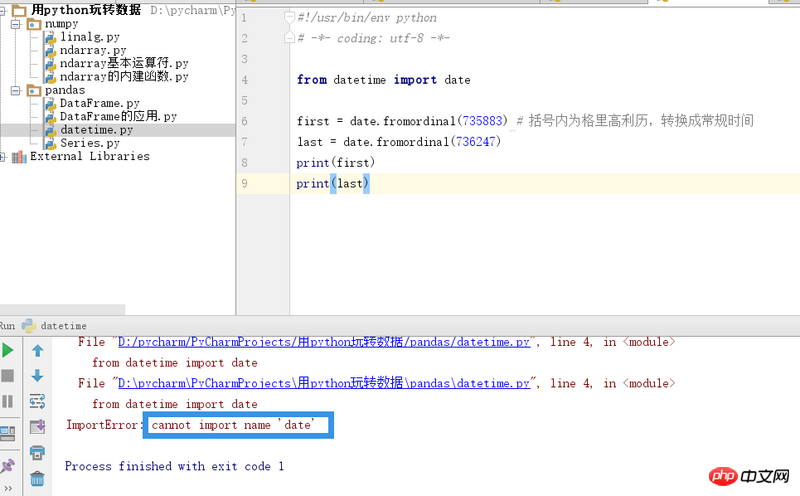
Task: Select Series.py in project tree
Action: (90, 143)
